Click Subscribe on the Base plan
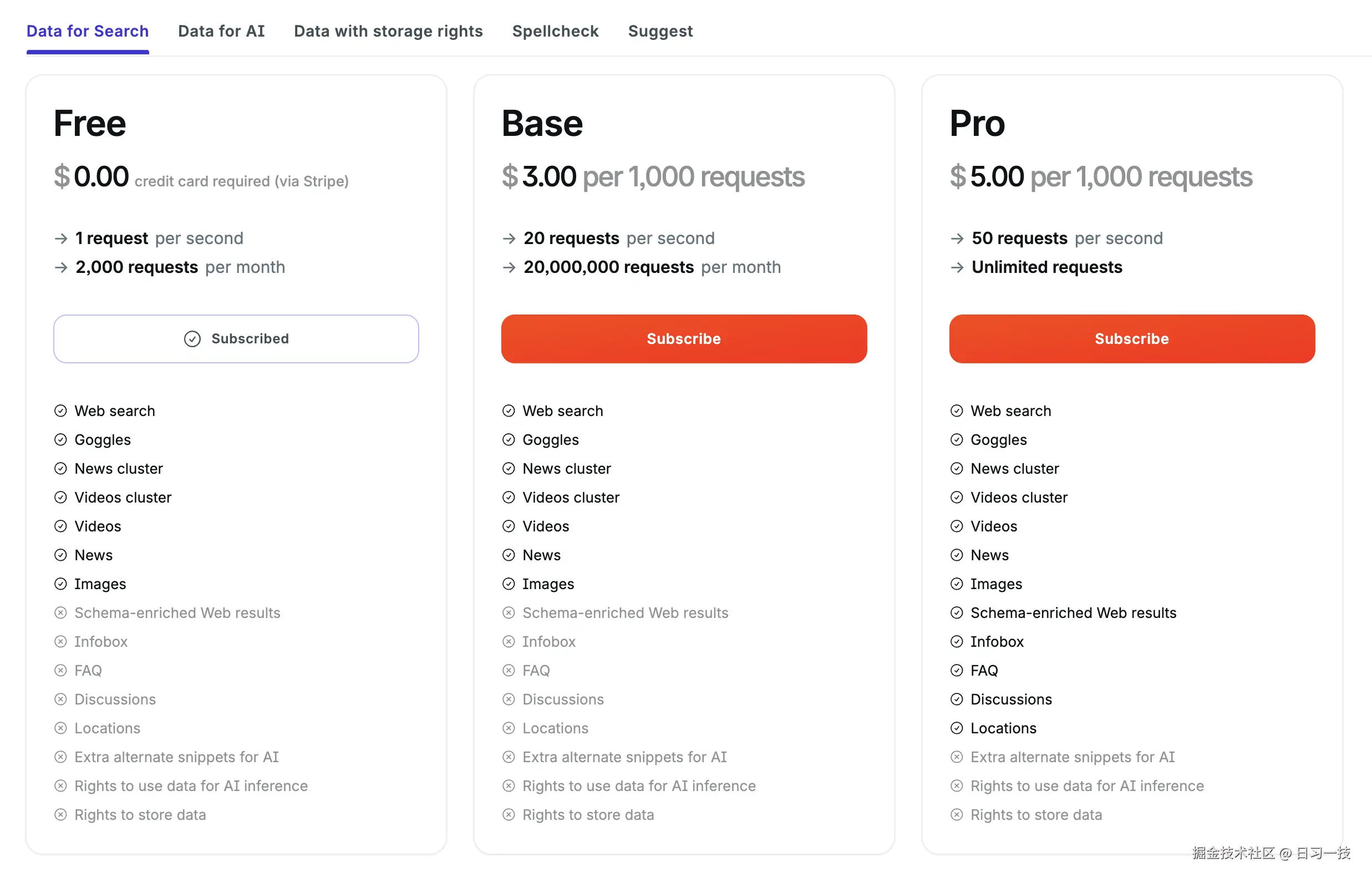 pyautogui.click(x=684, y=338)
